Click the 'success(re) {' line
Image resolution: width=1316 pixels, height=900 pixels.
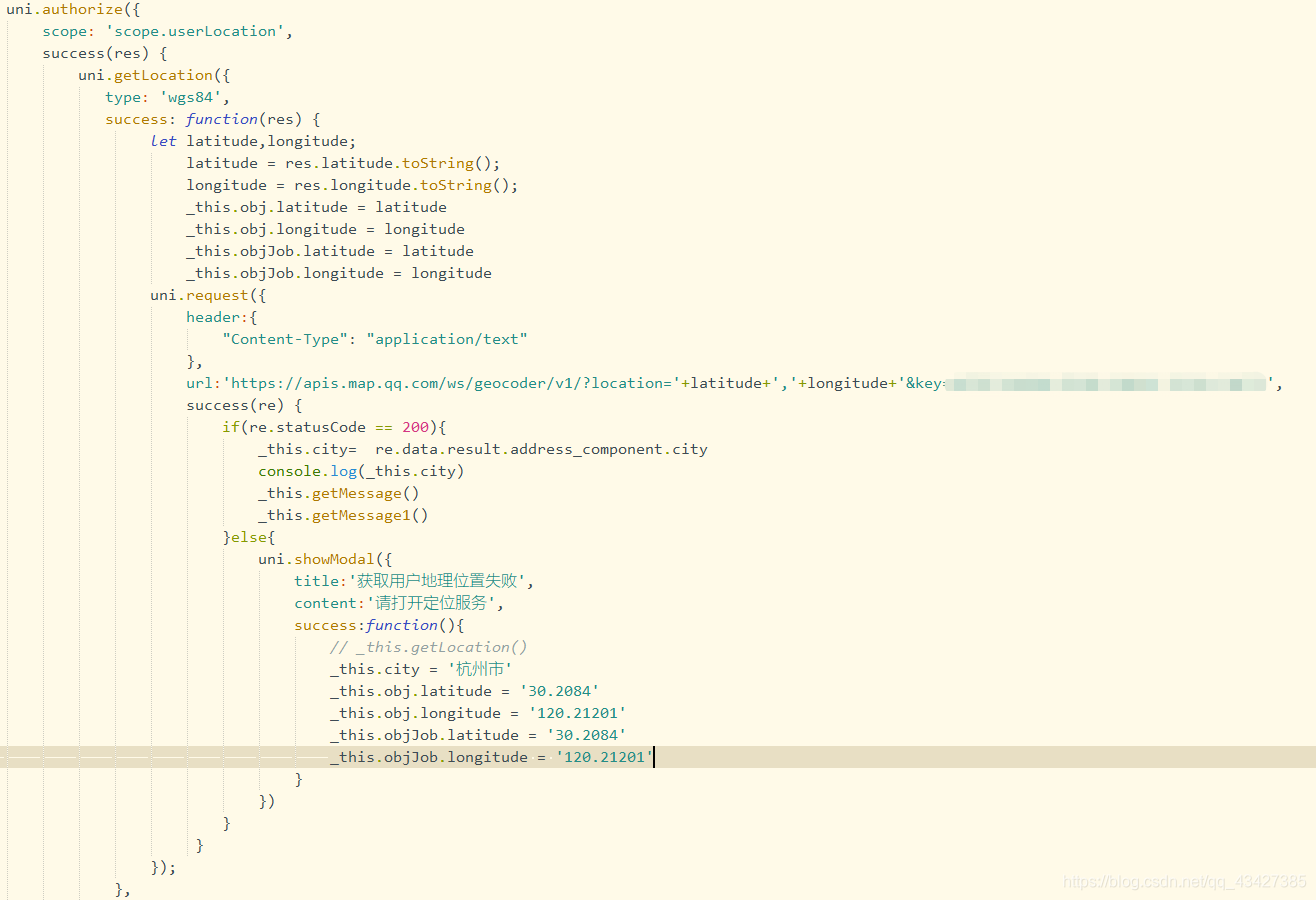pos(244,405)
